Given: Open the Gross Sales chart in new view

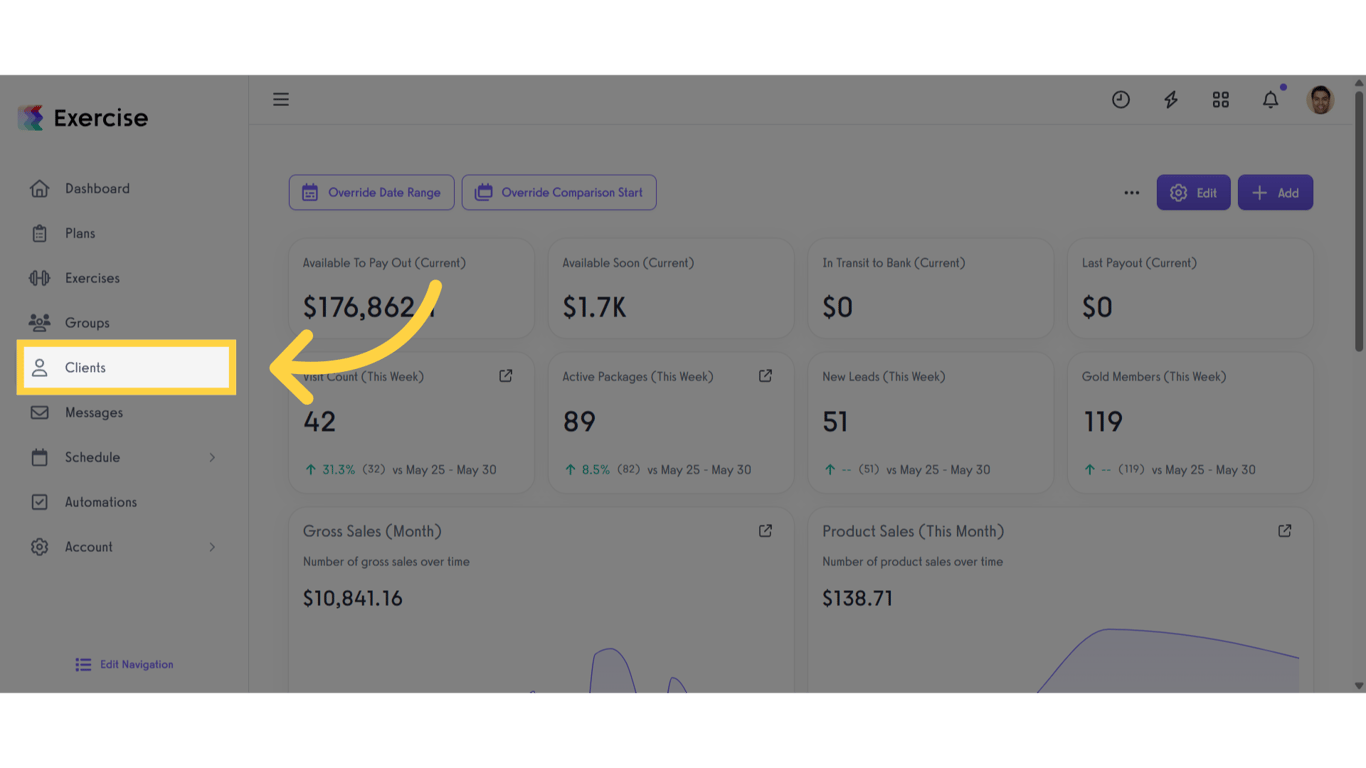Looking at the screenshot, I should click(765, 531).
